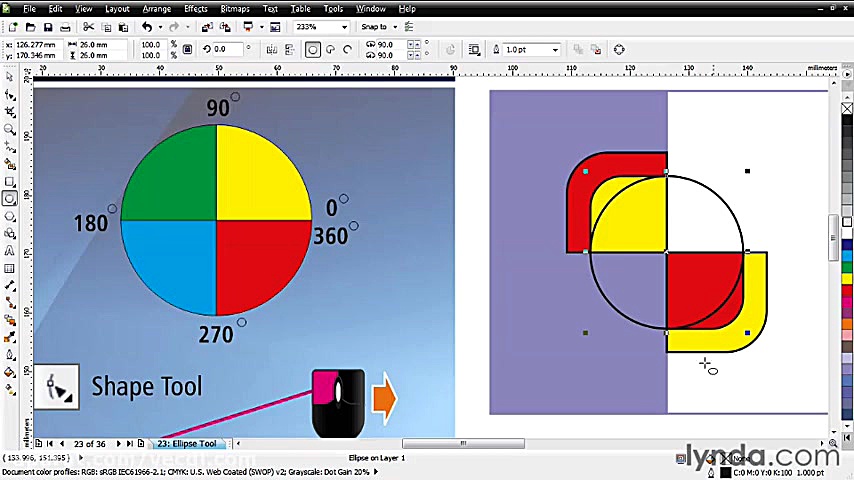The image size is (854, 480).
Task: Go to the next page
Action: click(118, 443)
